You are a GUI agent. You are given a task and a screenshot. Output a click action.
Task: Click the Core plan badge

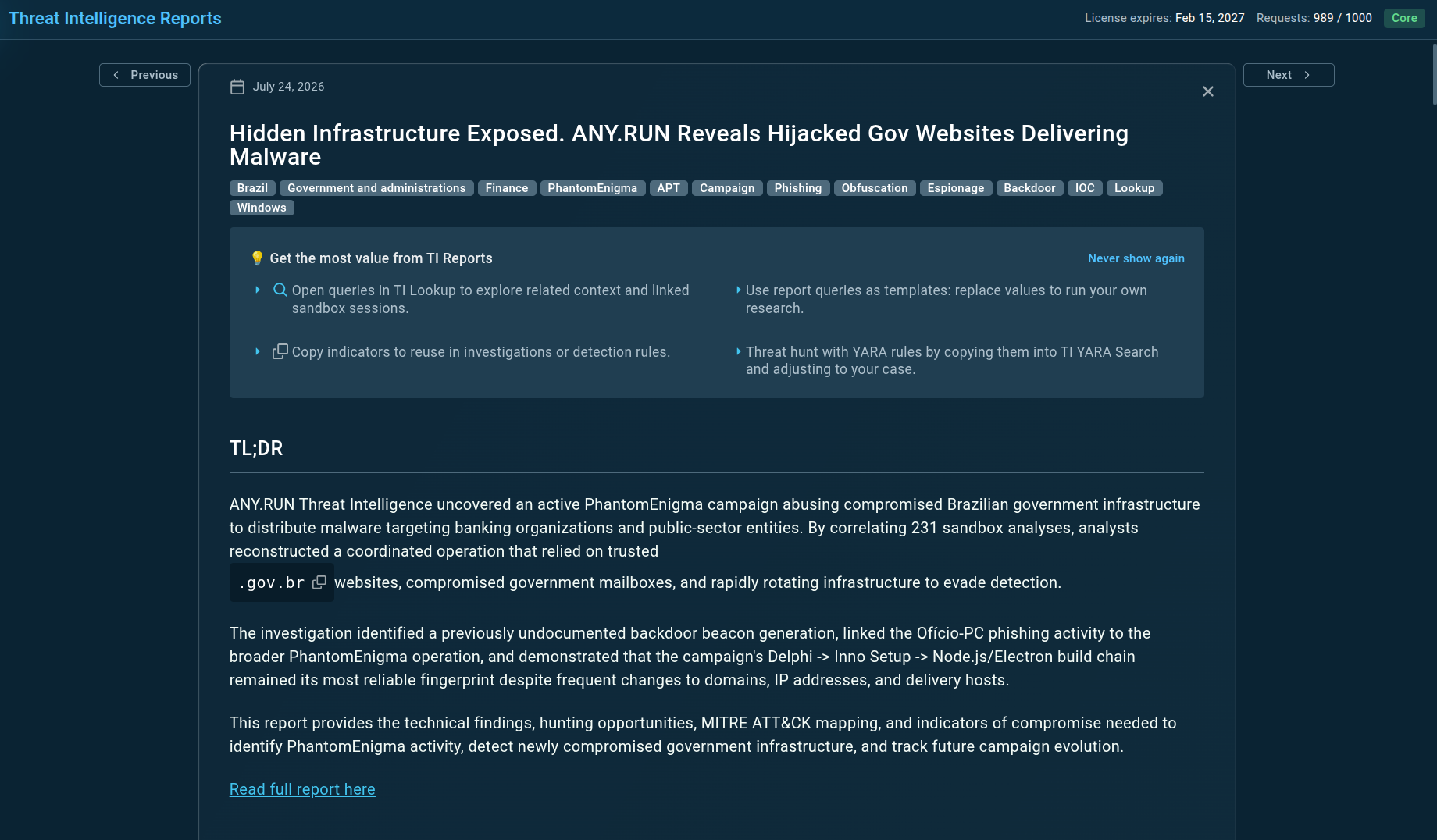tap(1404, 18)
